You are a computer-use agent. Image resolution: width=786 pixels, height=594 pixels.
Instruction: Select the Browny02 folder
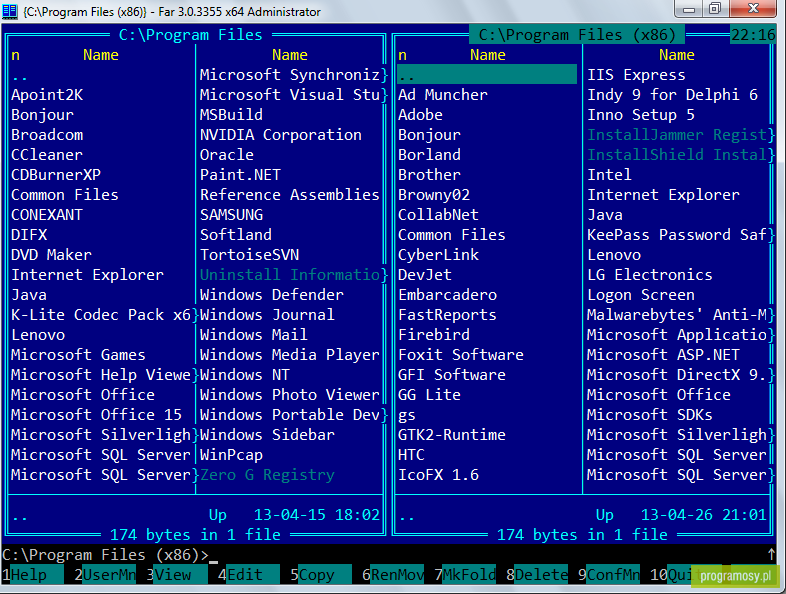click(x=434, y=195)
